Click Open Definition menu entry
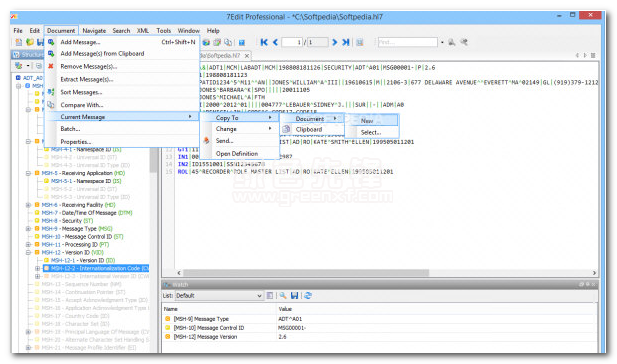 [x=237, y=154]
